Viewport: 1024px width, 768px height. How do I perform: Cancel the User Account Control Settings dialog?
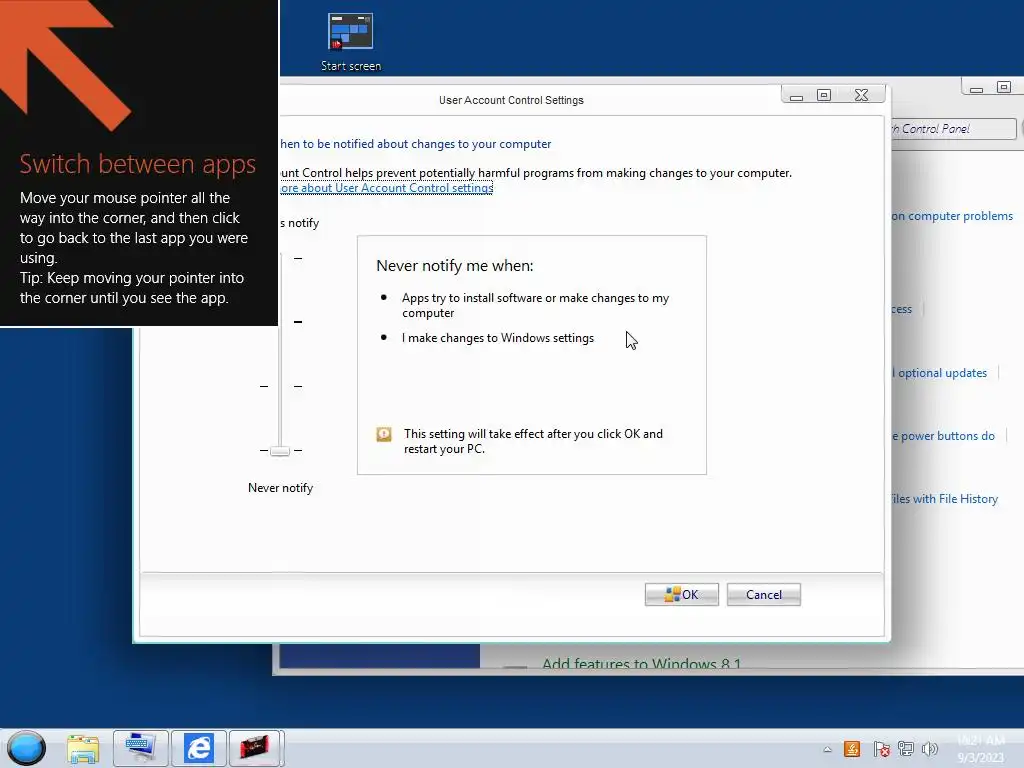[x=763, y=594]
